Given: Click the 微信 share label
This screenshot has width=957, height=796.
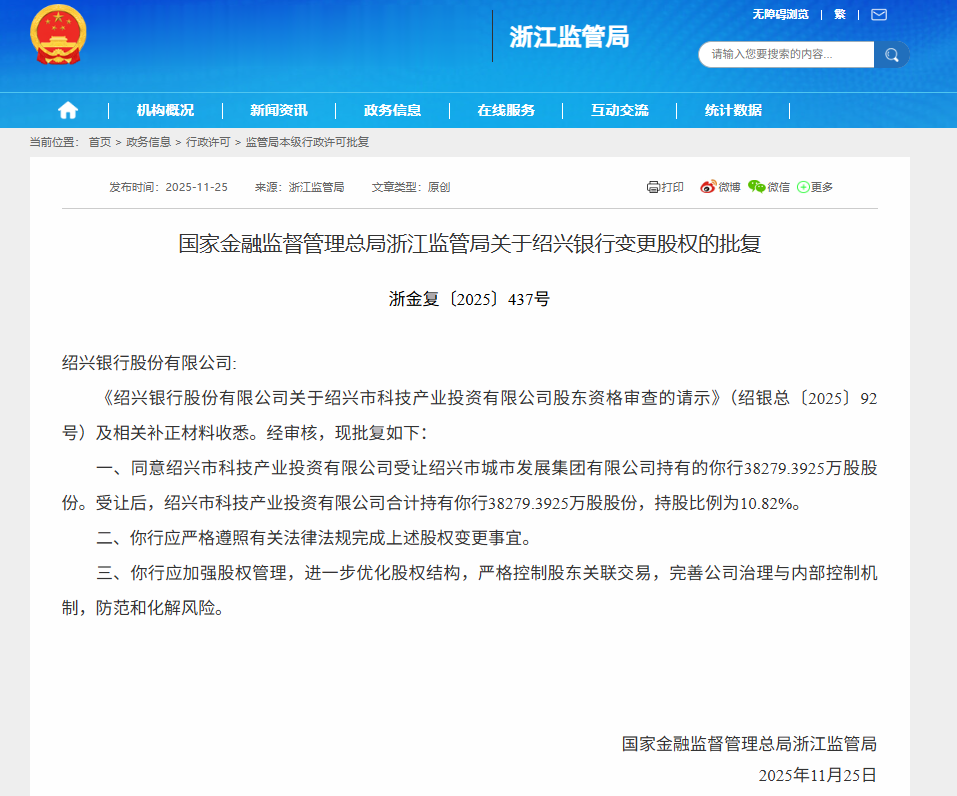Looking at the screenshot, I should (778, 187).
